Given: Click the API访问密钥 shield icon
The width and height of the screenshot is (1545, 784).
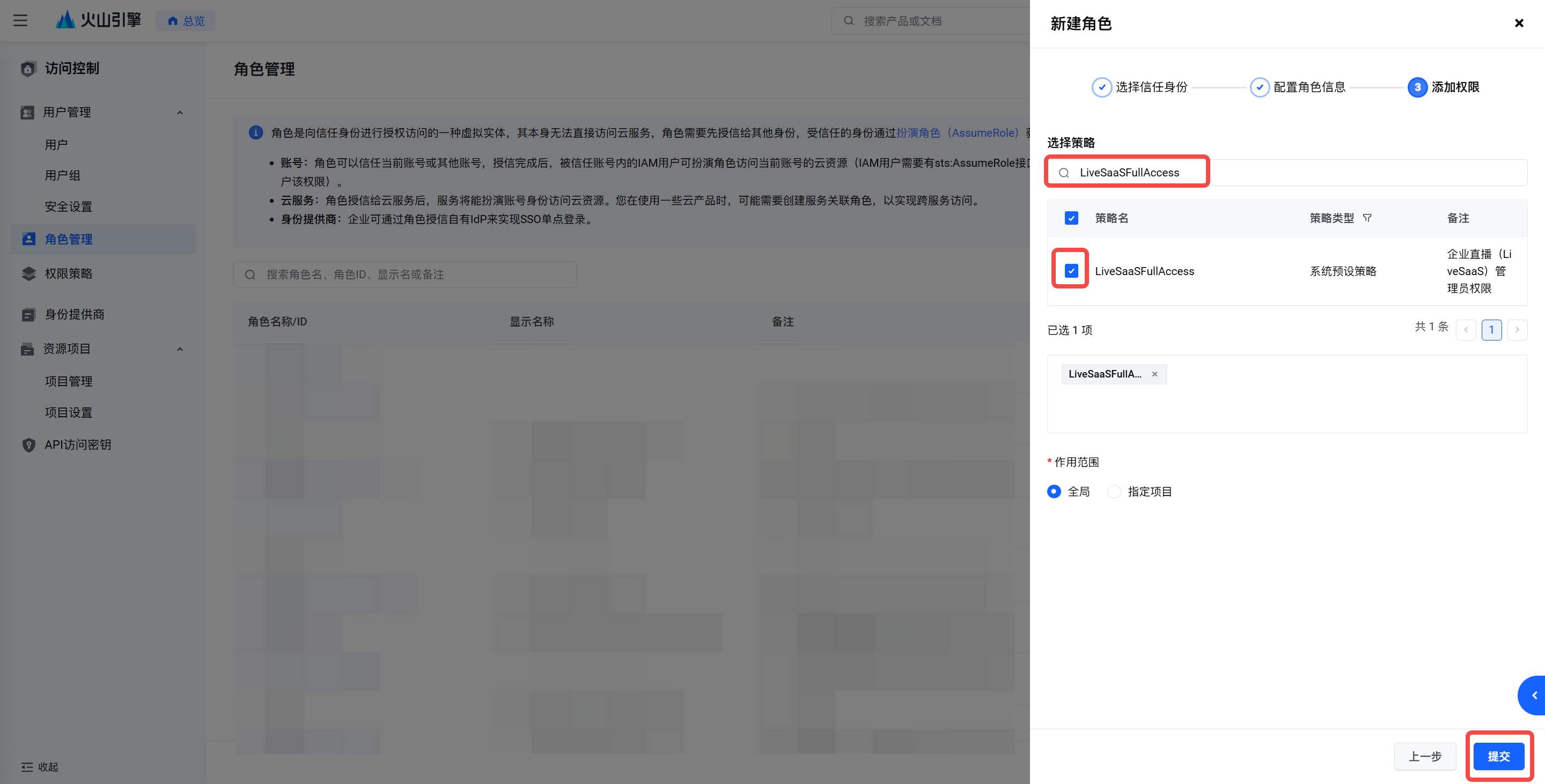Looking at the screenshot, I should (x=29, y=445).
